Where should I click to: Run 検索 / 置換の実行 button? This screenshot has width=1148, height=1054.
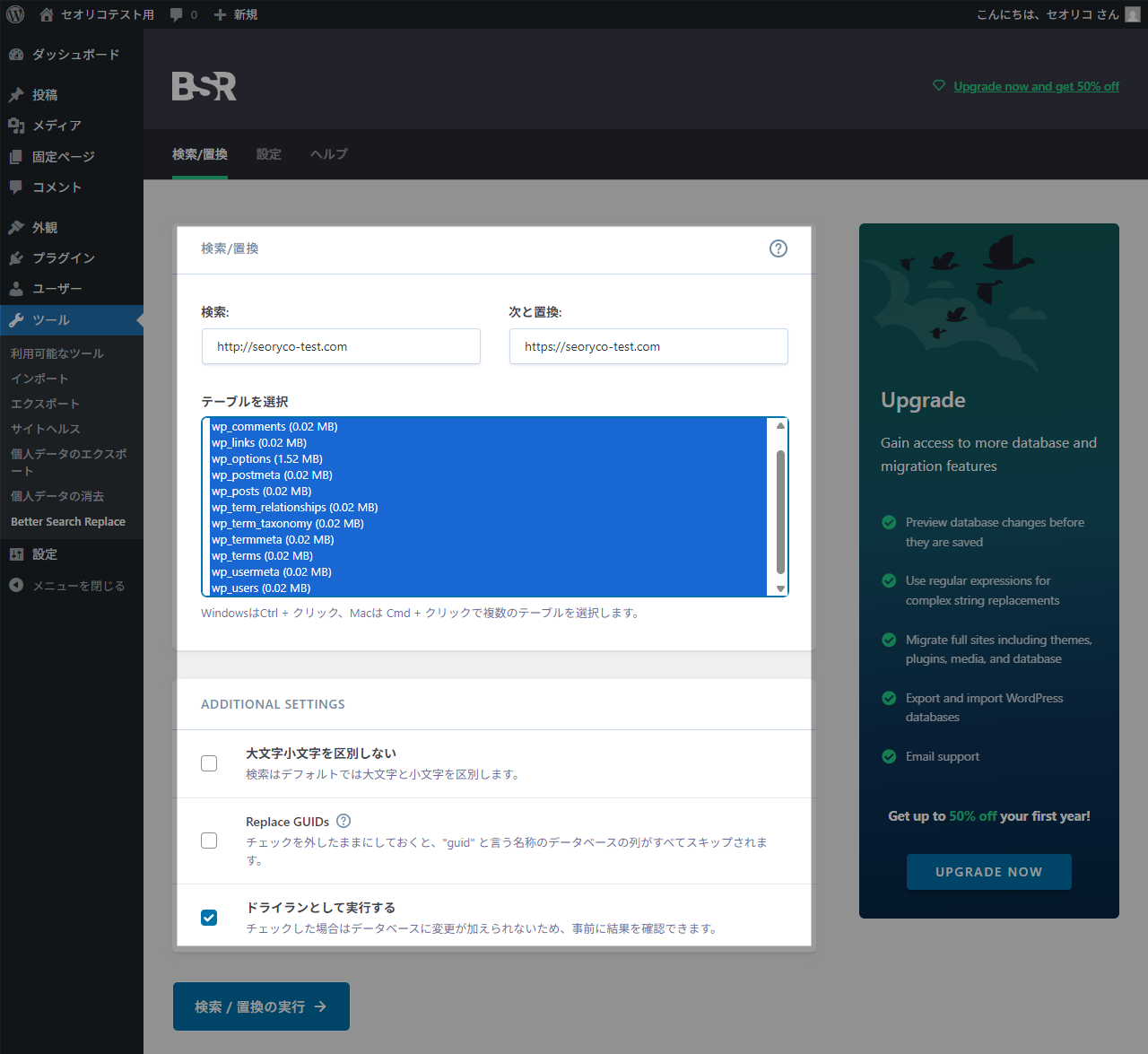click(261, 1006)
